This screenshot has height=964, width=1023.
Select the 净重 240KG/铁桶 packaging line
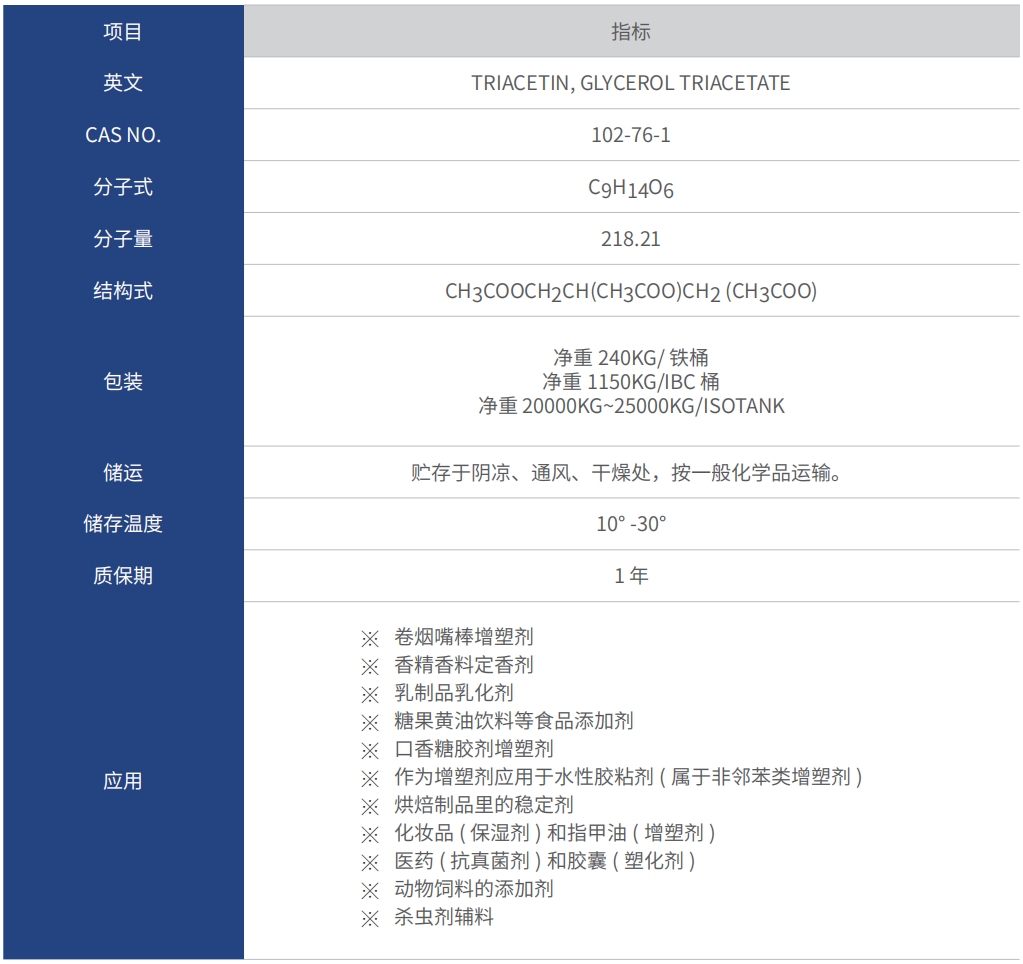630,357
